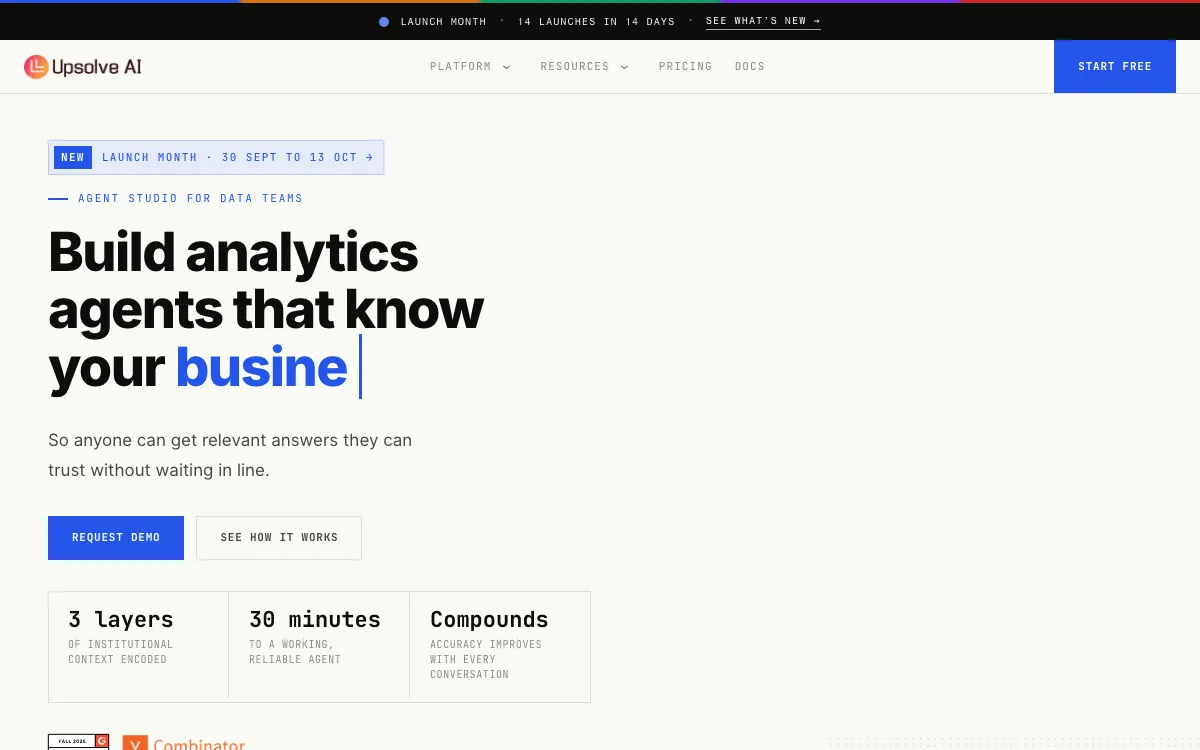The image size is (1200, 750).
Task: Click the Y Combinator logo
Action: click(x=184, y=743)
